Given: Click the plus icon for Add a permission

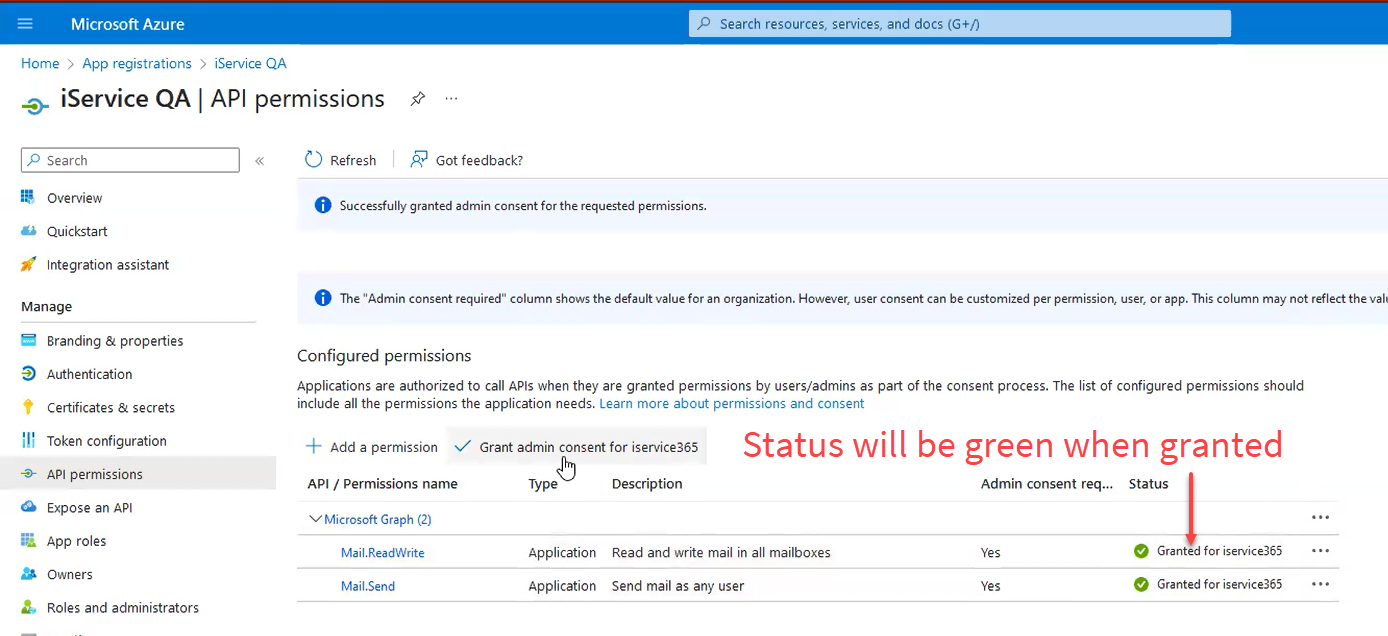Looking at the screenshot, I should 314,447.
